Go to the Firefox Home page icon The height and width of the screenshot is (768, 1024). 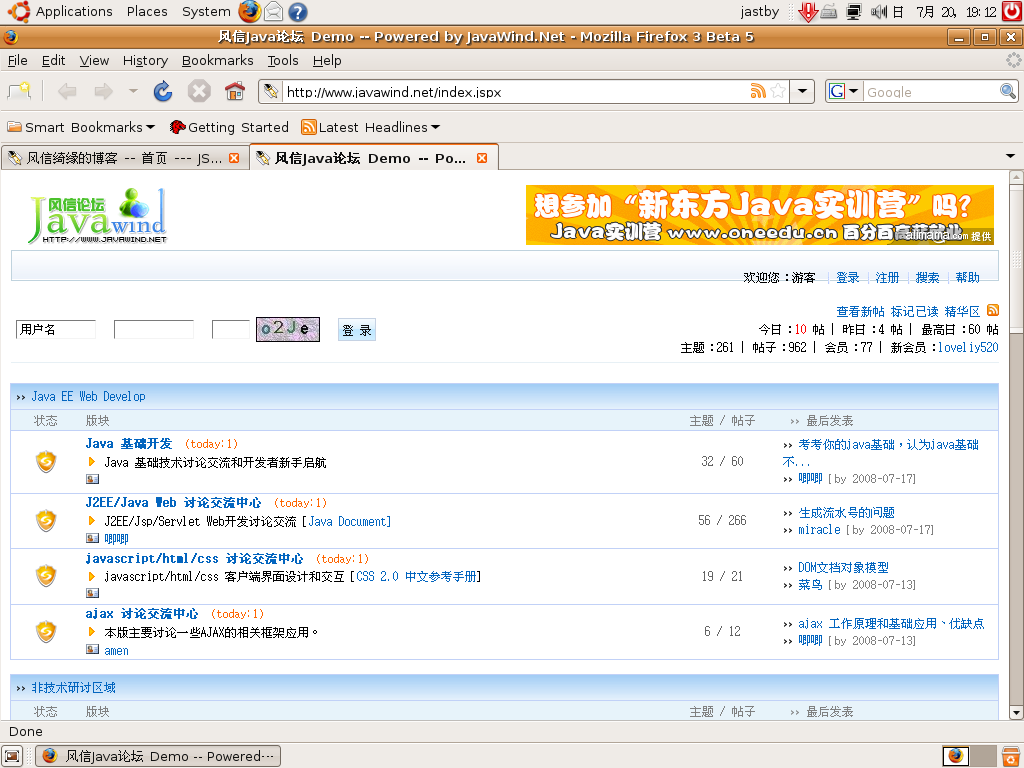[235, 92]
